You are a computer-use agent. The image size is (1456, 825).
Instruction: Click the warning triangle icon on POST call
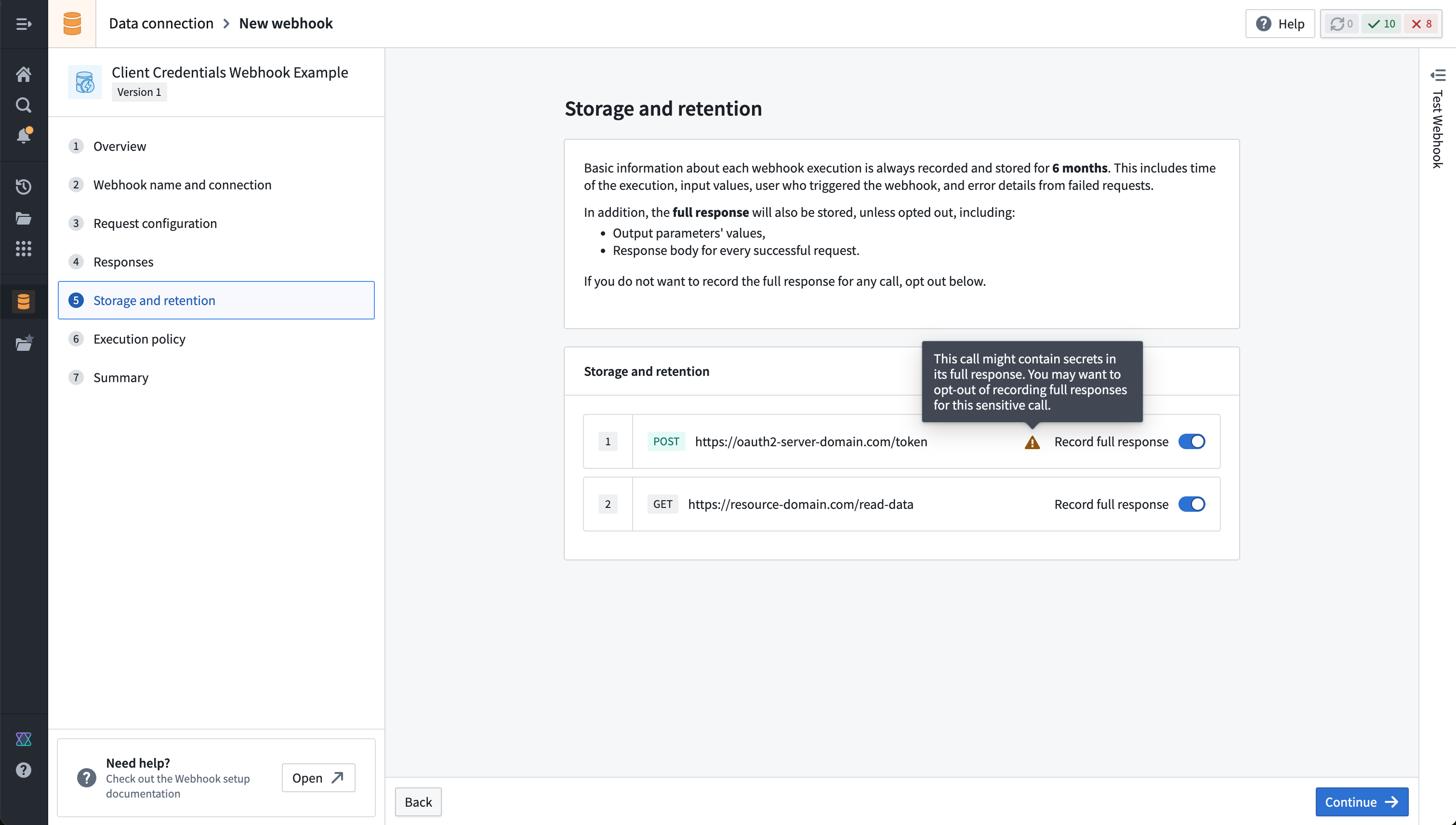click(x=1032, y=441)
